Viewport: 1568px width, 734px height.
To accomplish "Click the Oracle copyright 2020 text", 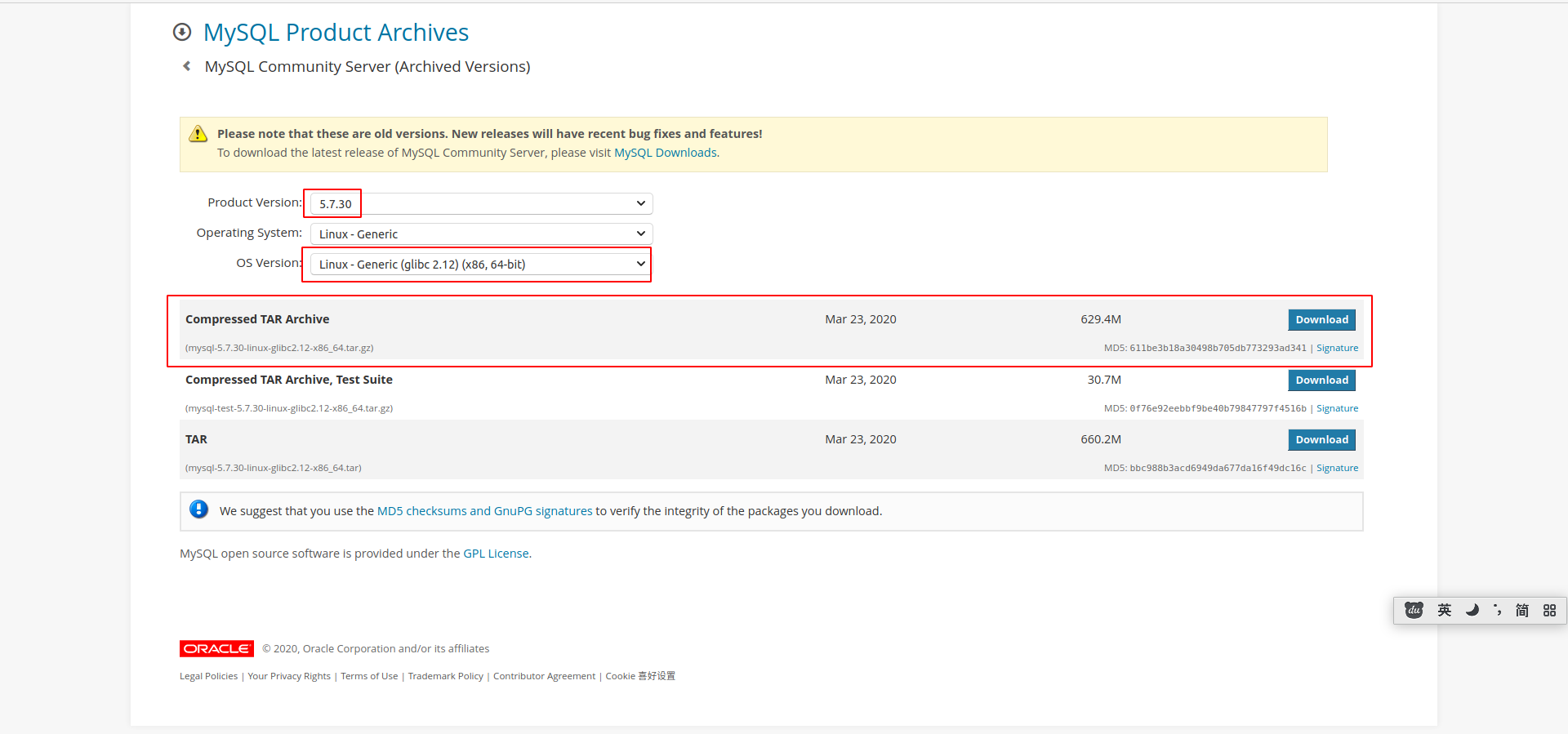I will point(376,649).
